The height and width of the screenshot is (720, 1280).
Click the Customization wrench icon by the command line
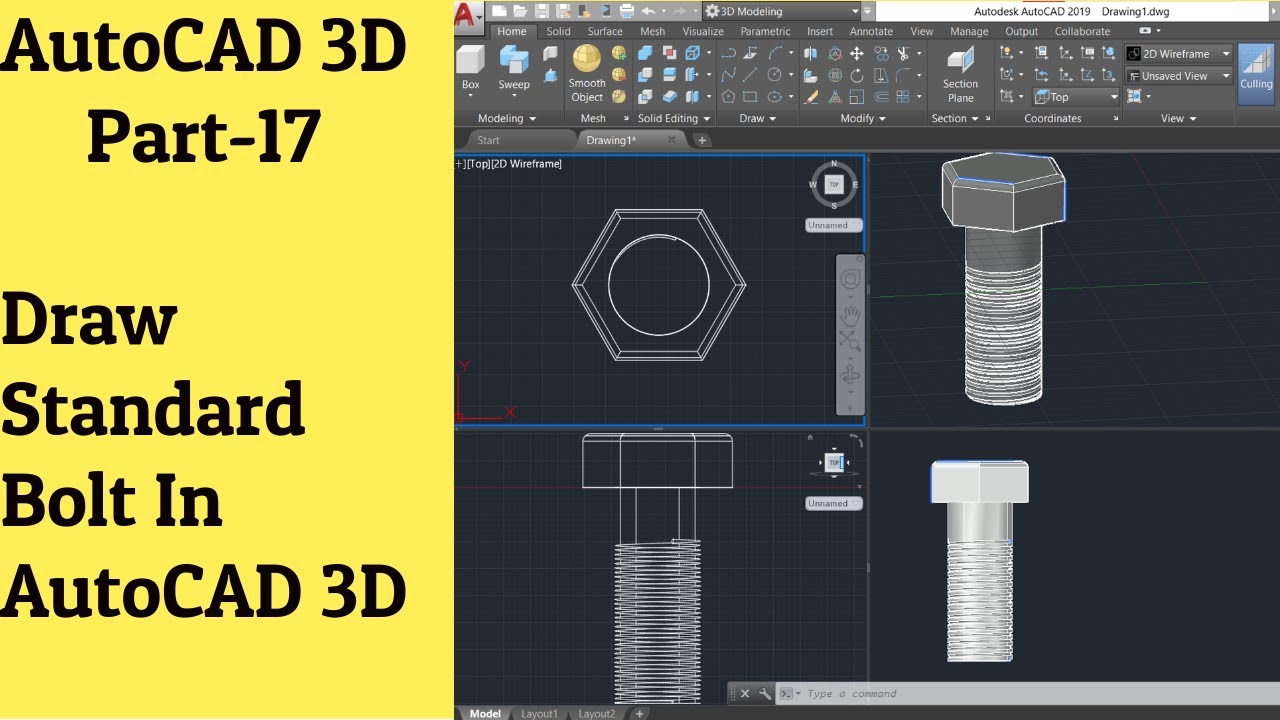click(765, 693)
